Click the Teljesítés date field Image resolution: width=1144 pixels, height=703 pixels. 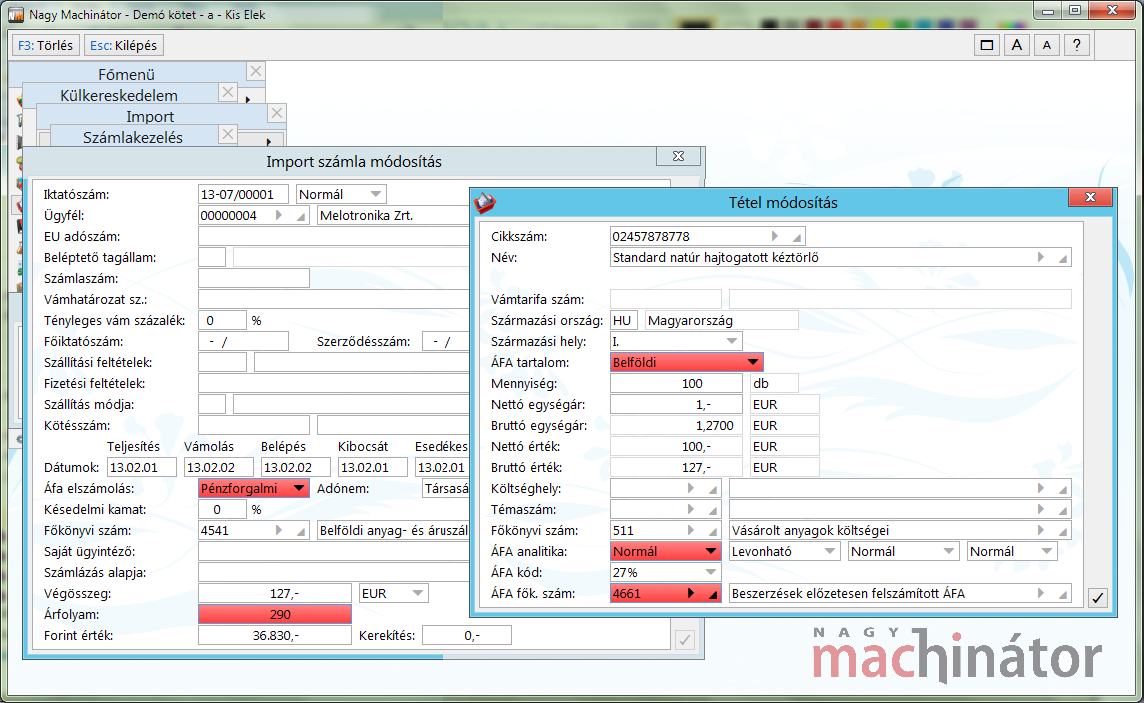142,467
